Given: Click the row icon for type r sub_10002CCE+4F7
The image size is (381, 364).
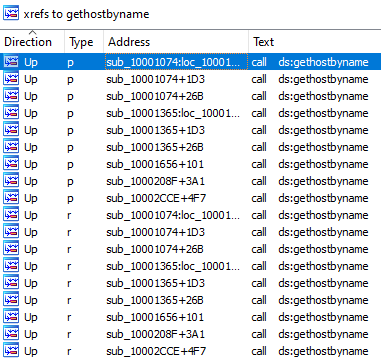Looking at the screenshot, I should click(x=11, y=351).
